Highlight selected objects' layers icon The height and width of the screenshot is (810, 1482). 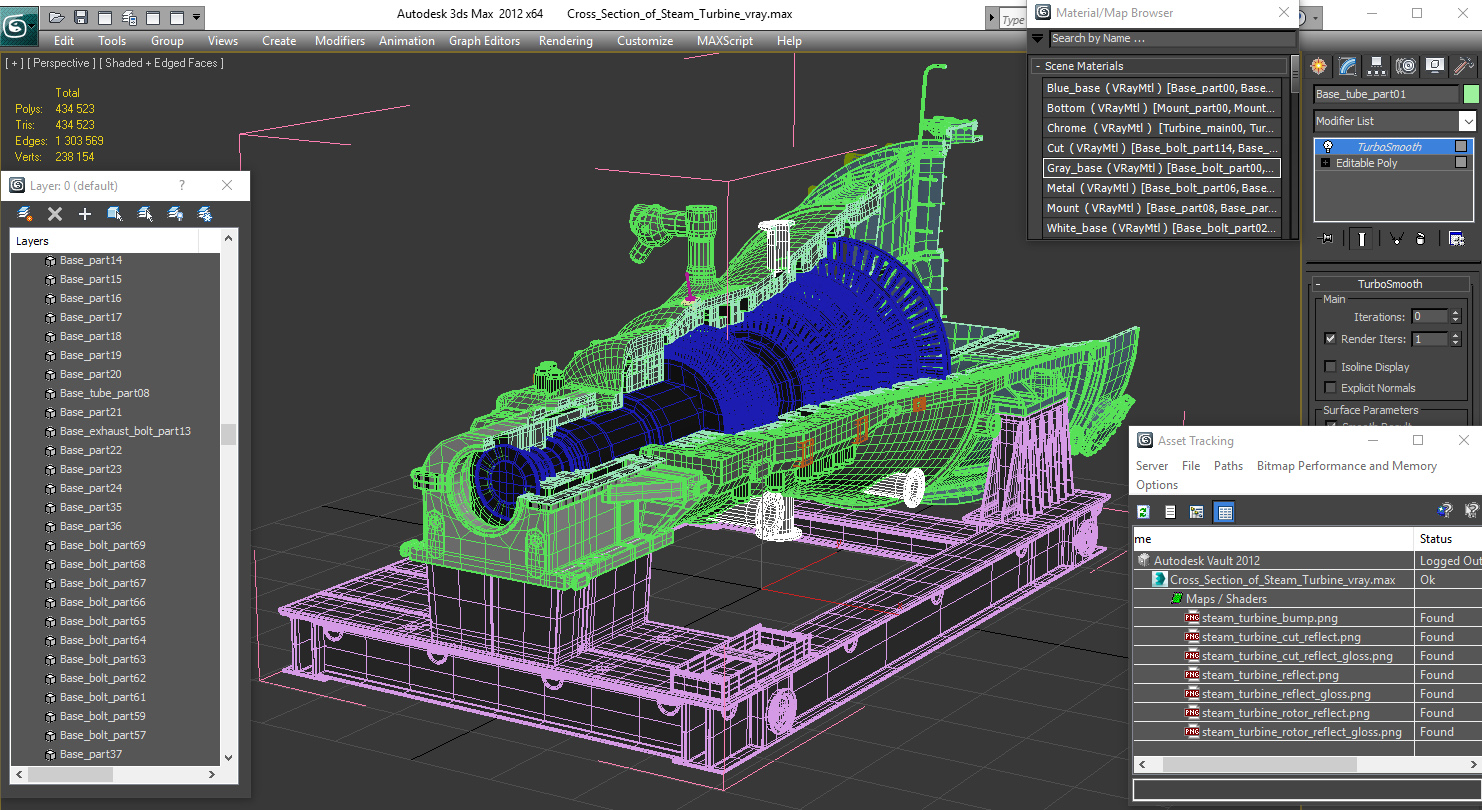145,214
